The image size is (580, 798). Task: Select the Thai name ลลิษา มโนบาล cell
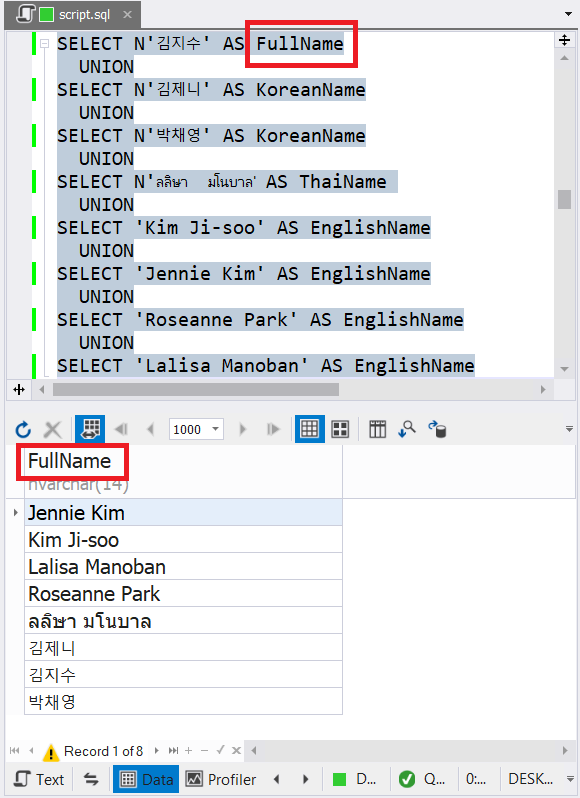pos(183,620)
